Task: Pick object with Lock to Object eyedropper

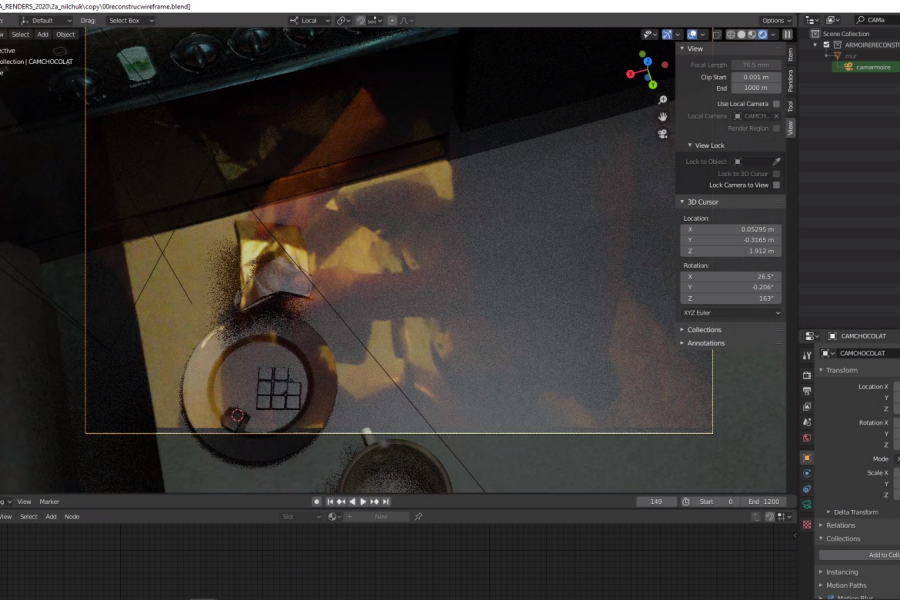Action: 776,161
